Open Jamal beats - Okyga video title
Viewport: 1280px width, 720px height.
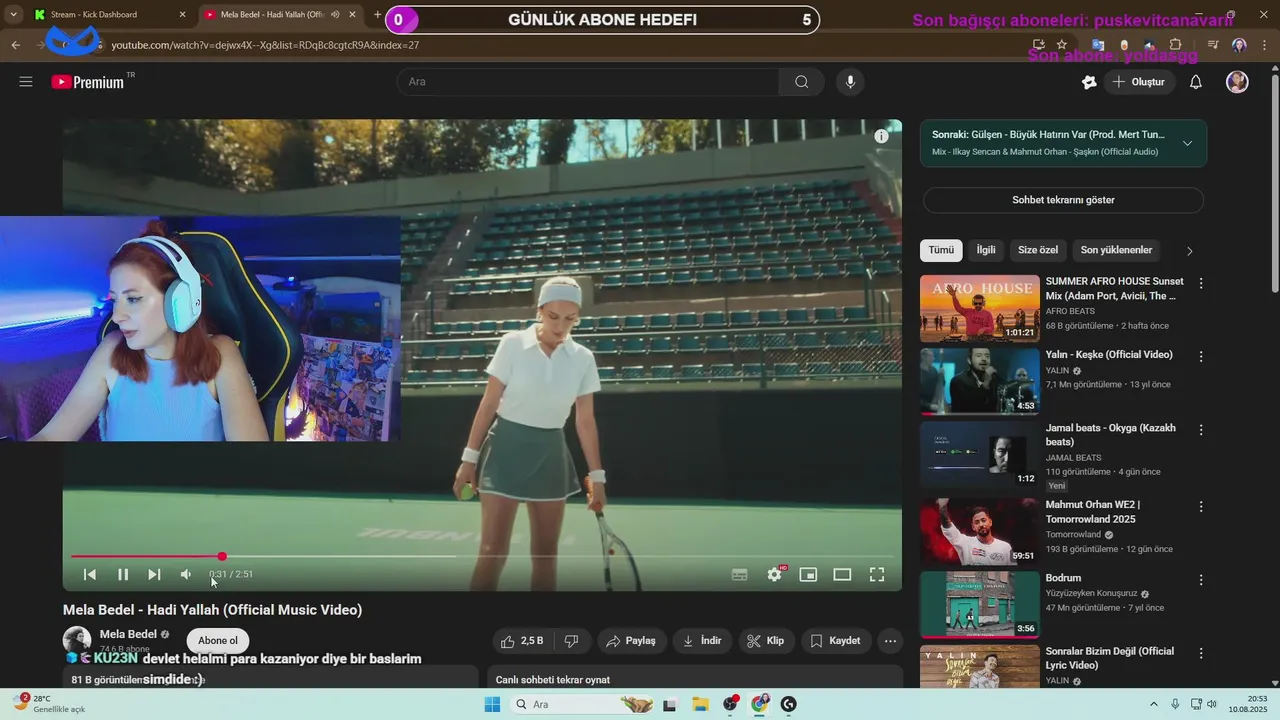[1110, 435]
